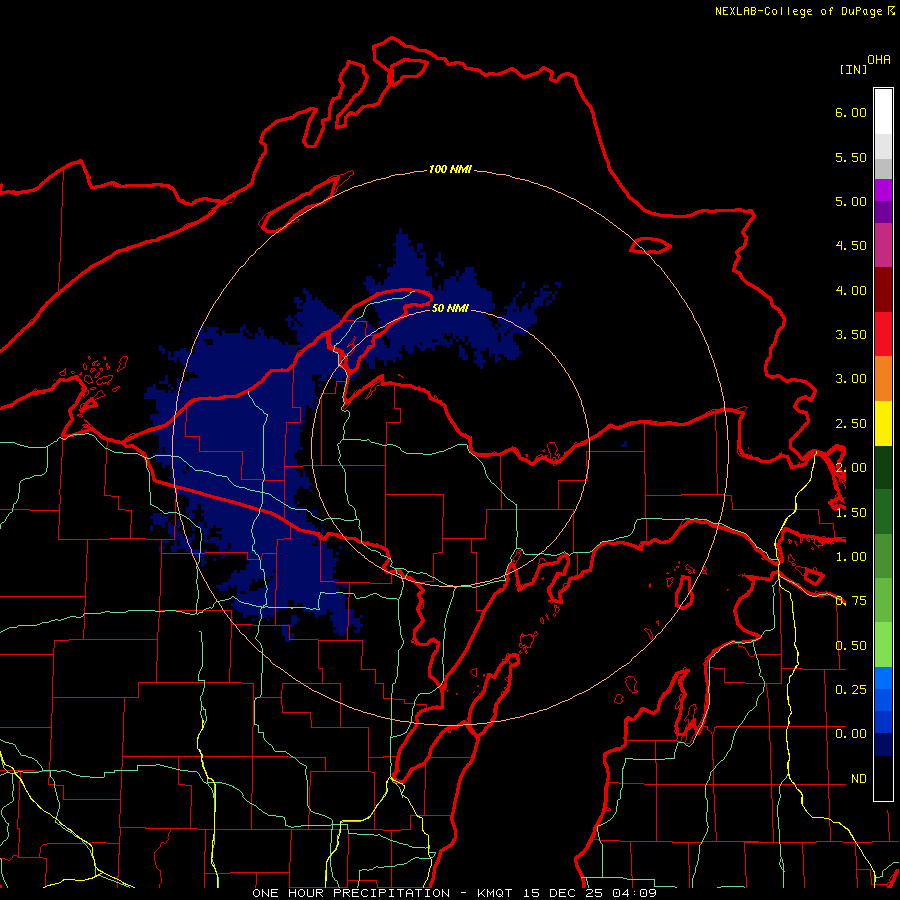Click the 3.00 colorbar value
900x900 pixels.
(x=851, y=379)
